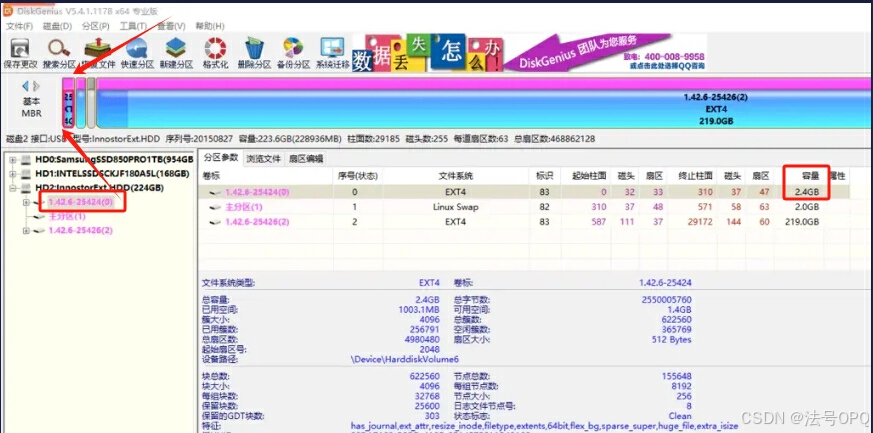Screen dimensions: 873x433
Task: Open the 分区(P) menu
Action: coord(95,26)
